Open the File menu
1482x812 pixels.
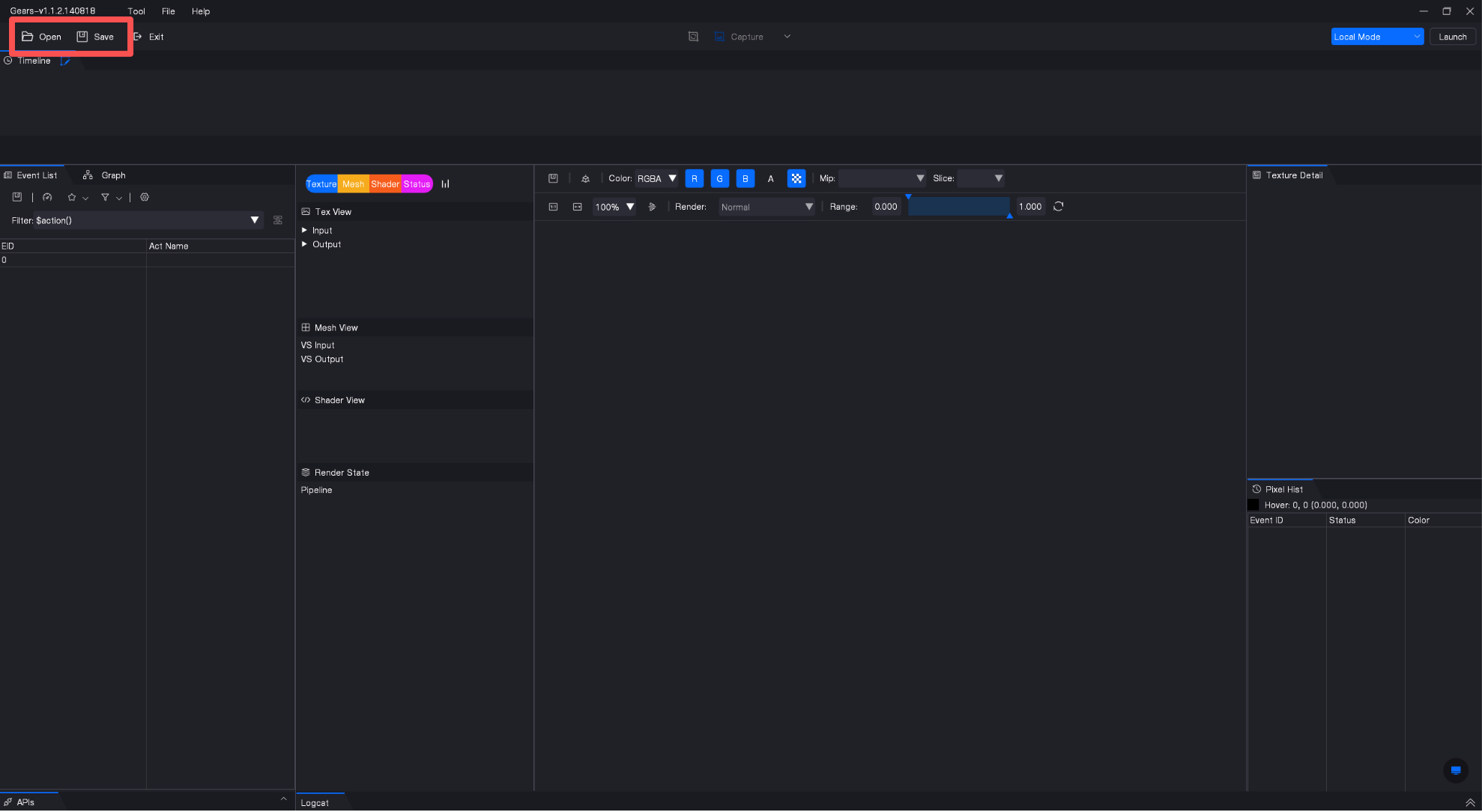[x=169, y=11]
